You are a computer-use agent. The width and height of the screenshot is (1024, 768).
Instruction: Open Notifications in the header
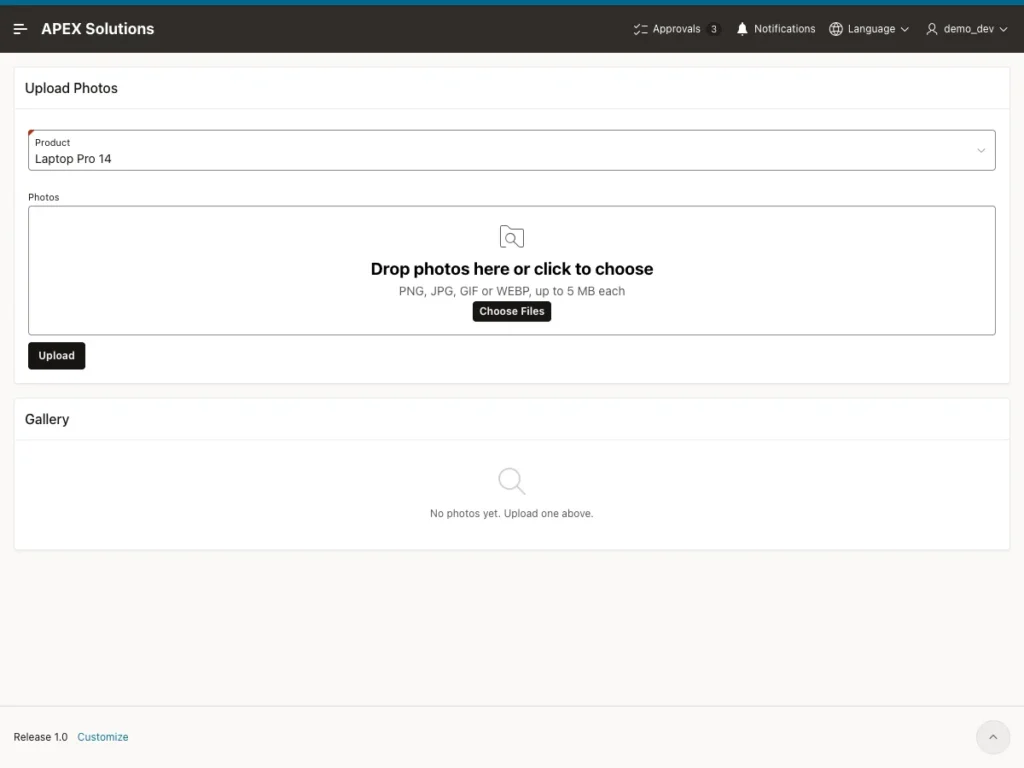pos(776,29)
